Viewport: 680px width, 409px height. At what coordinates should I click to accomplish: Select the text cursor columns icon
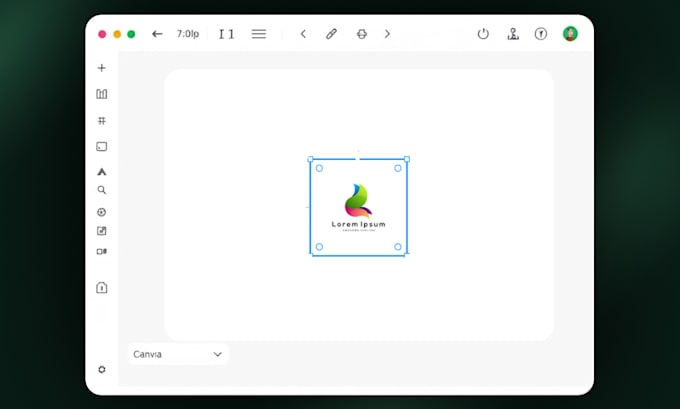pos(226,34)
